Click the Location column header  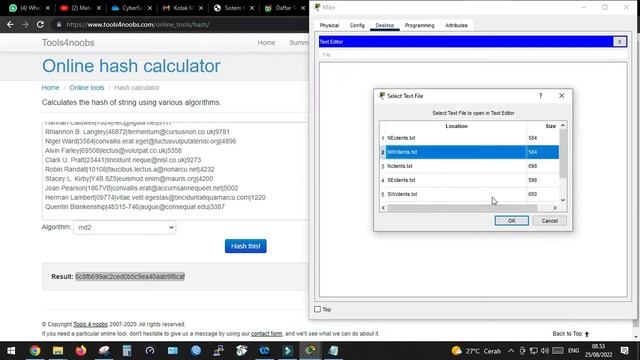(x=456, y=126)
